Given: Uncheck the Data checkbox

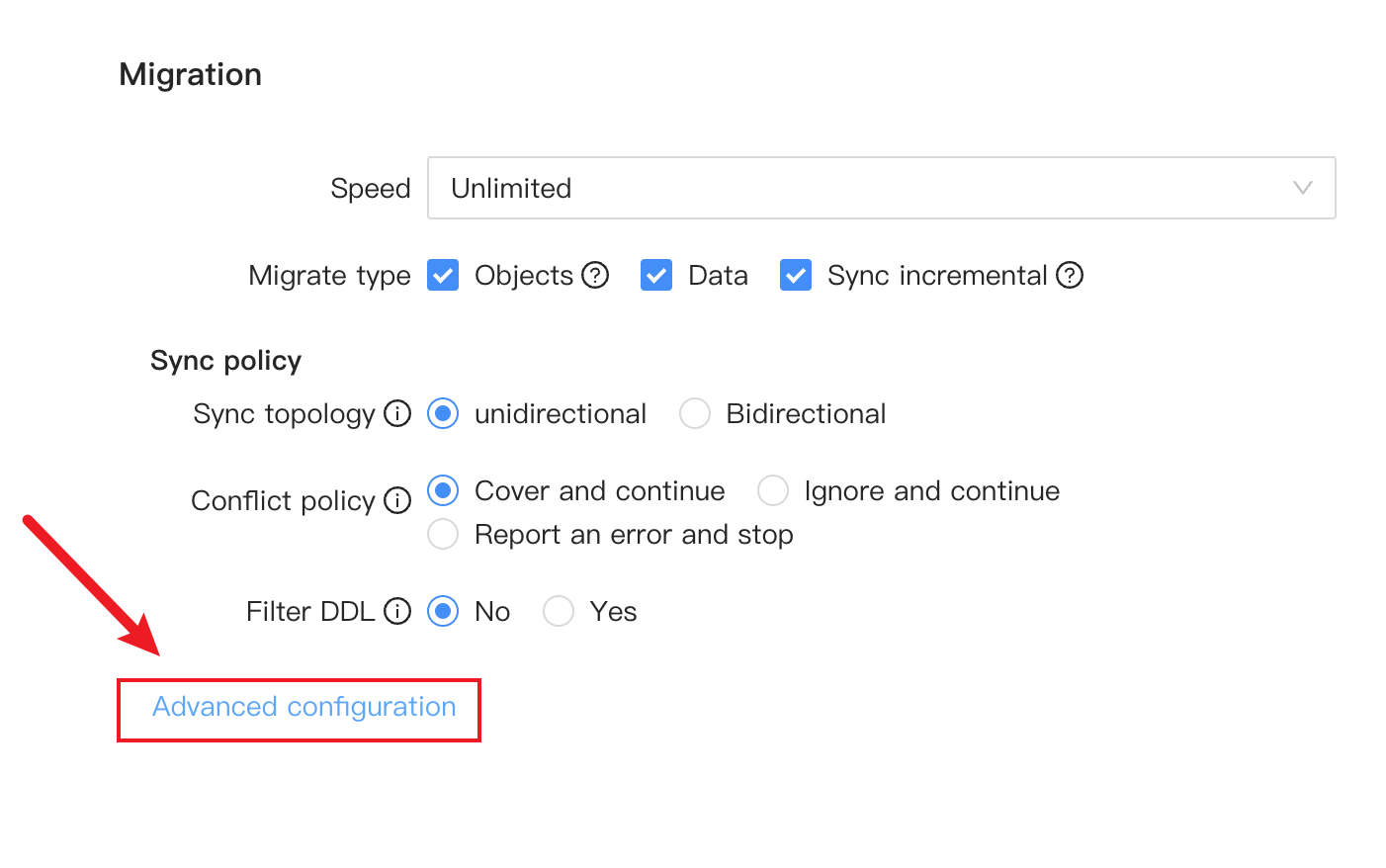Looking at the screenshot, I should (x=656, y=275).
